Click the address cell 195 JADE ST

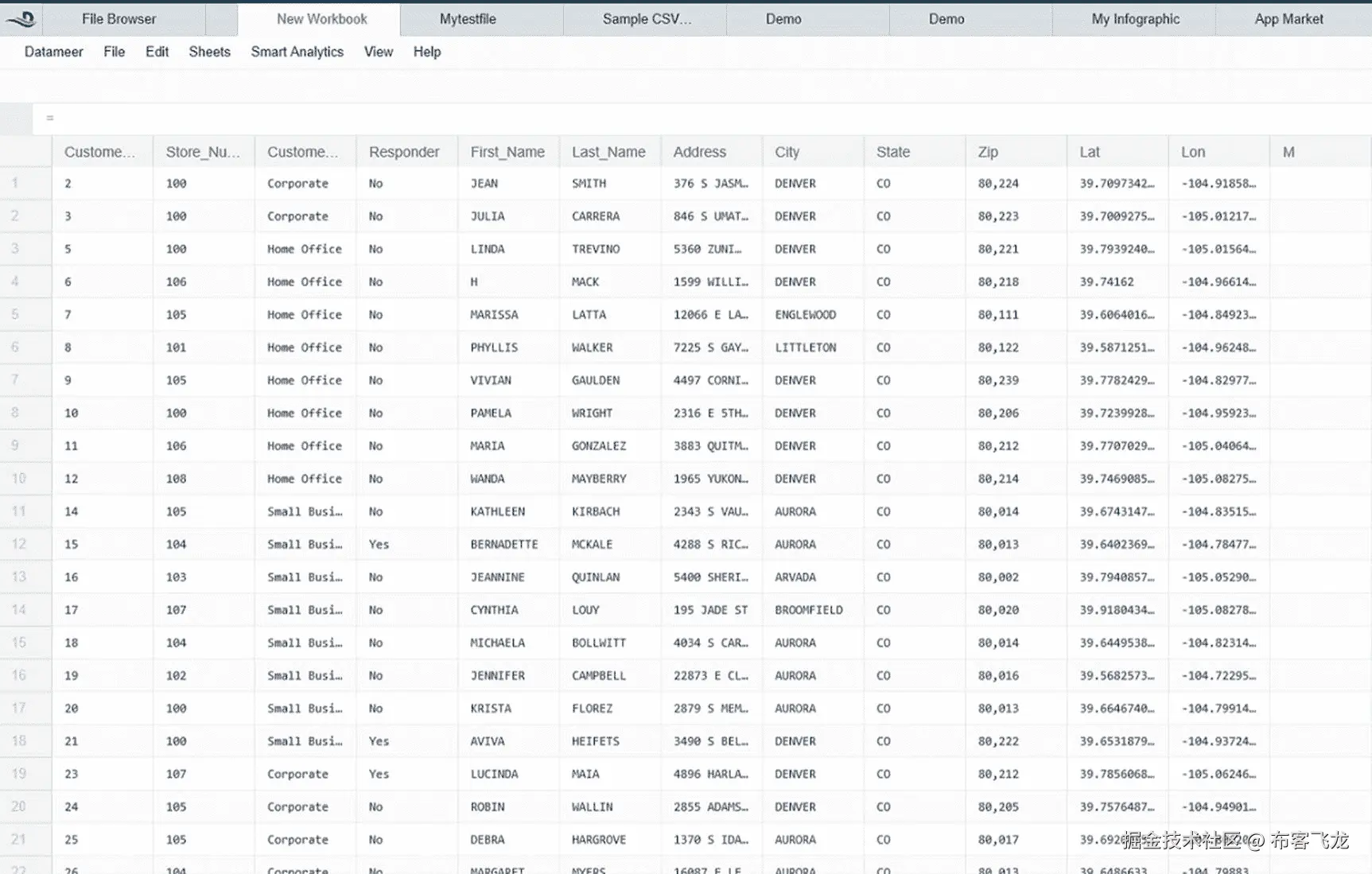(712, 610)
